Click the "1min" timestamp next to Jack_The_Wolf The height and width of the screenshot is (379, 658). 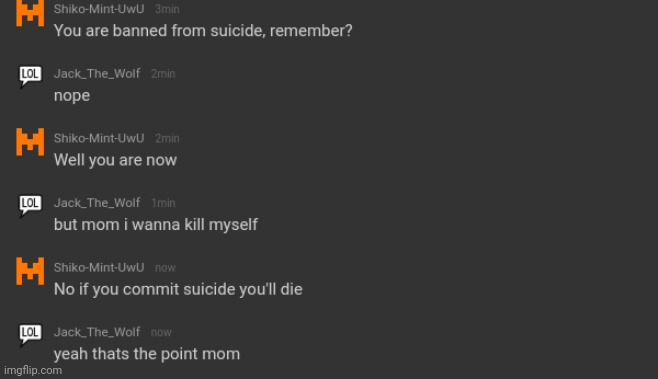163,203
